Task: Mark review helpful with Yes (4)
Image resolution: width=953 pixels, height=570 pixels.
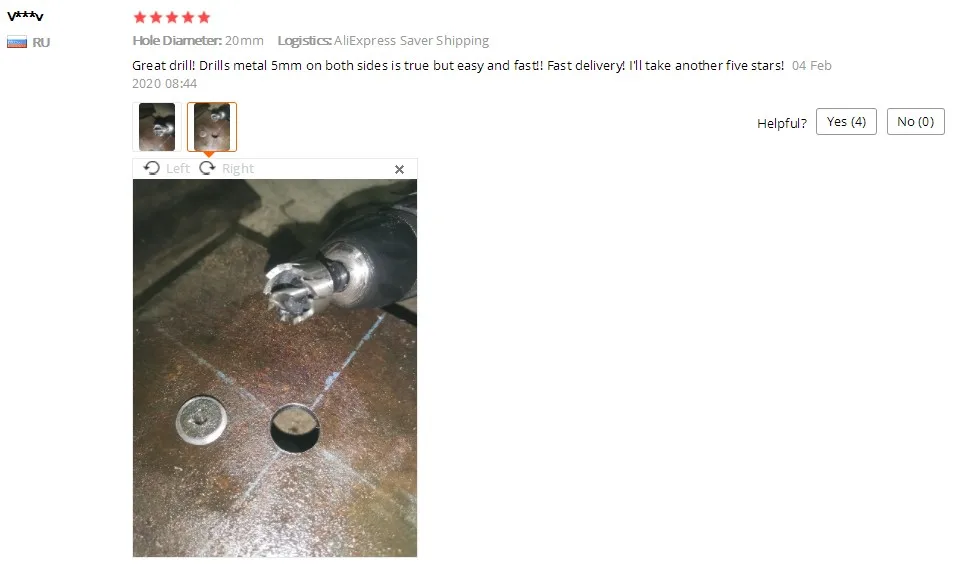Action: (x=846, y=122)
